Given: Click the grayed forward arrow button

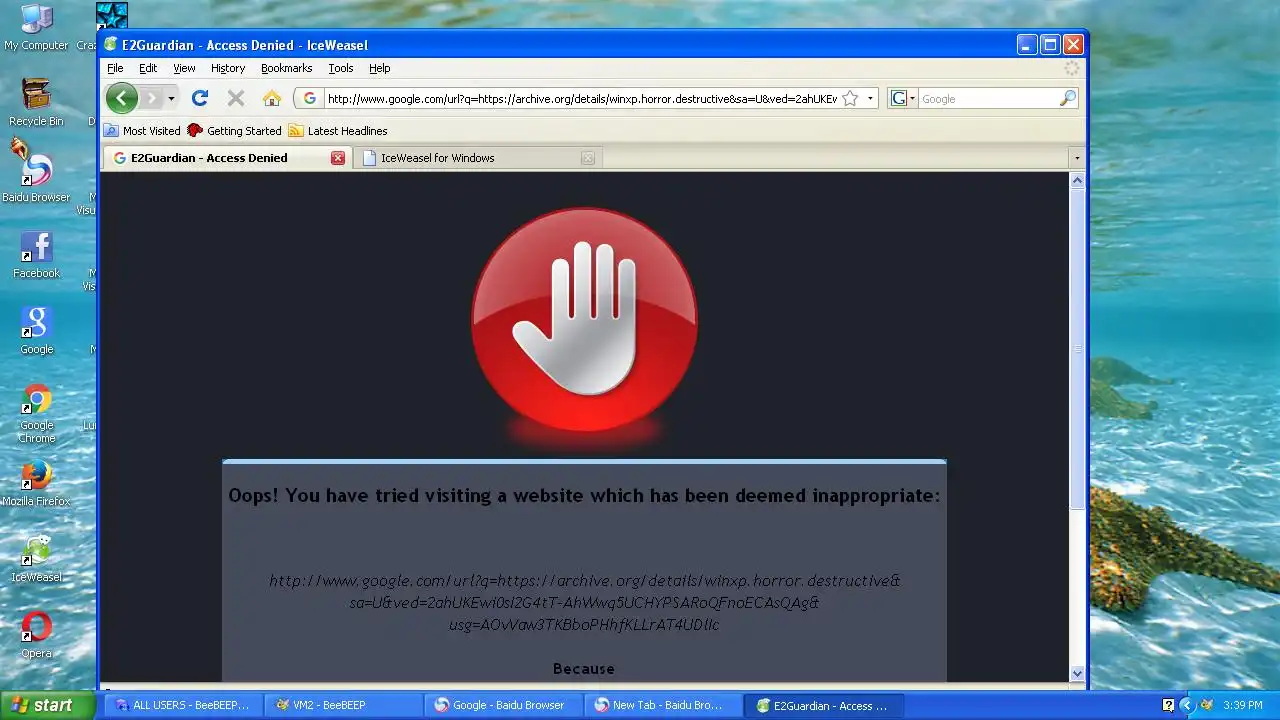Looking at the screenshot, I should coord(151,98).
